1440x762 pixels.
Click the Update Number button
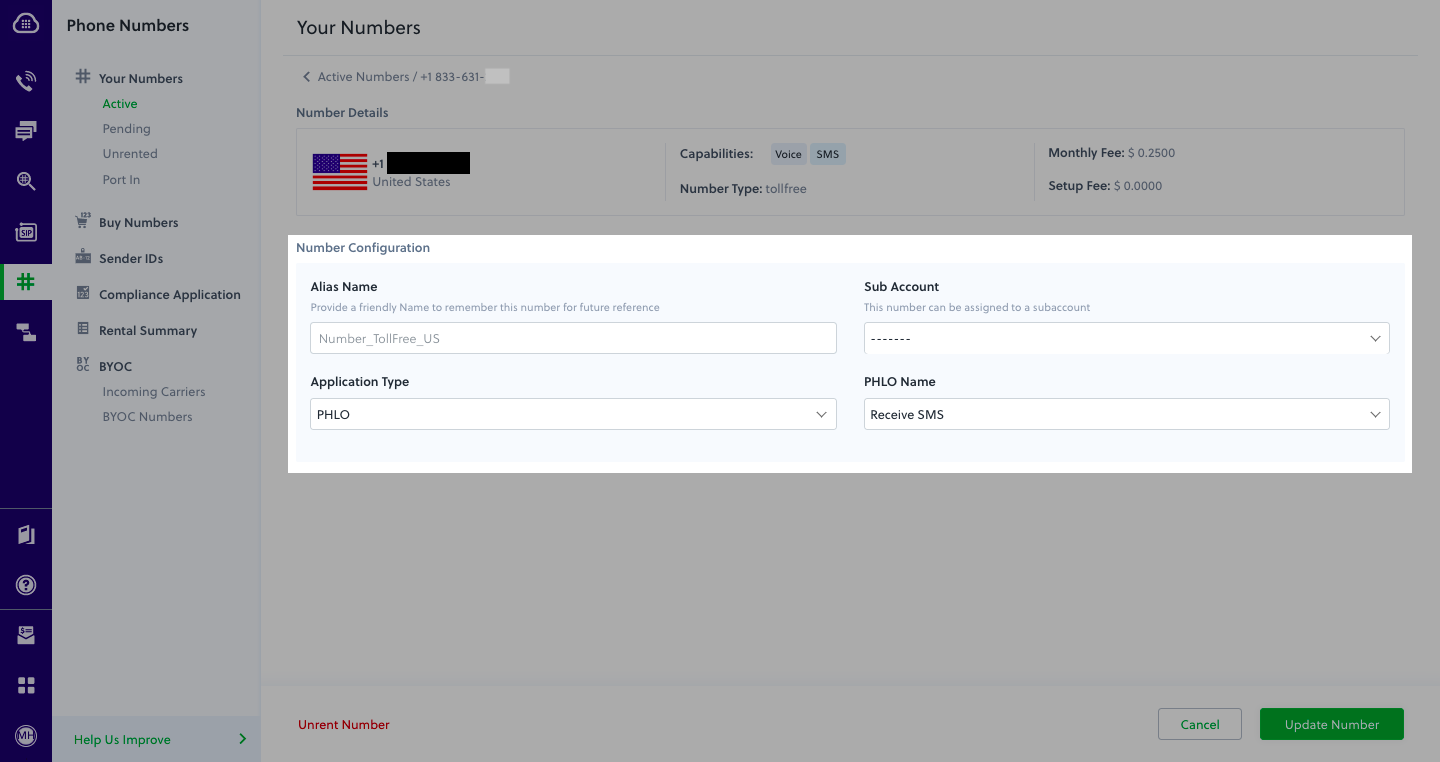click(1331, 723)
